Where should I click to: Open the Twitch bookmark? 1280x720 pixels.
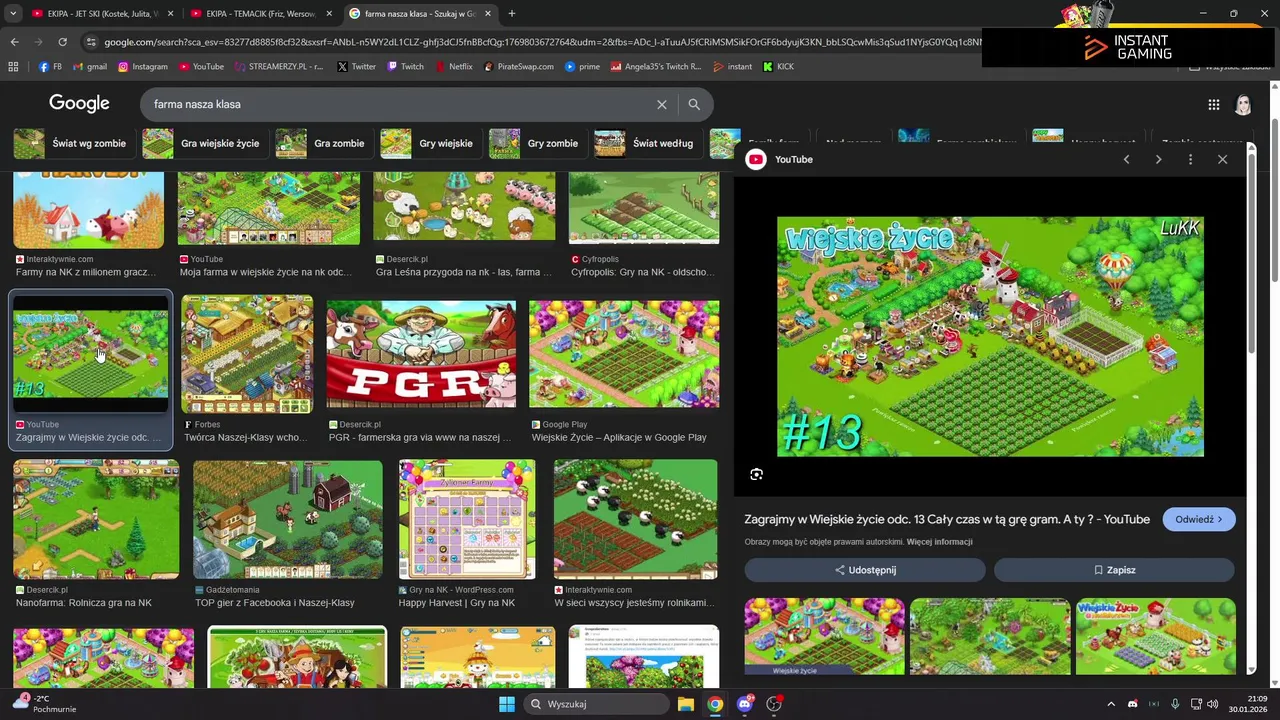(405, 67)
